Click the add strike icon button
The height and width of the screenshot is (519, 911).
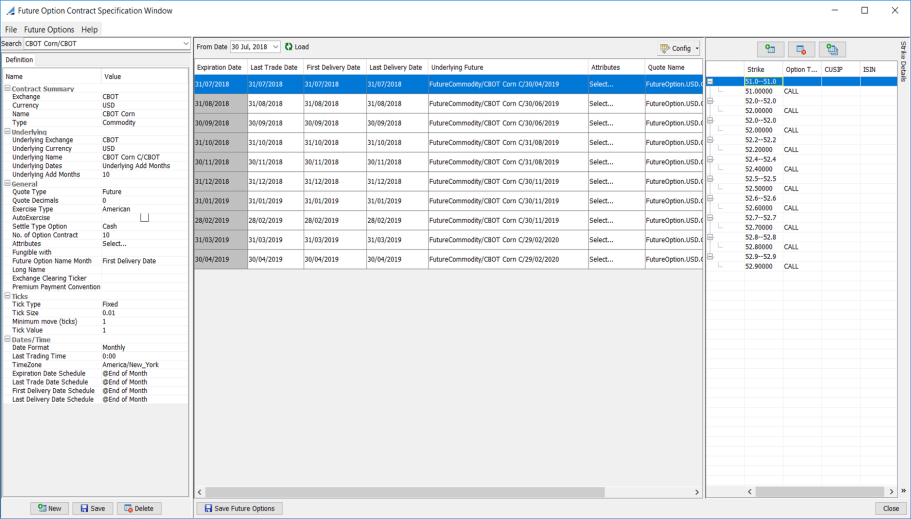coord(770,49)
